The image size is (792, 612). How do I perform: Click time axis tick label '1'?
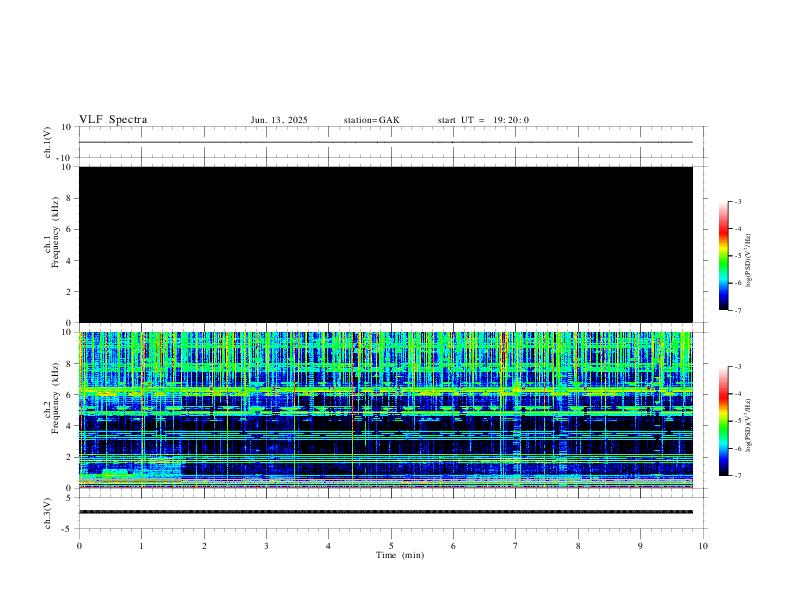click(141, 546)
